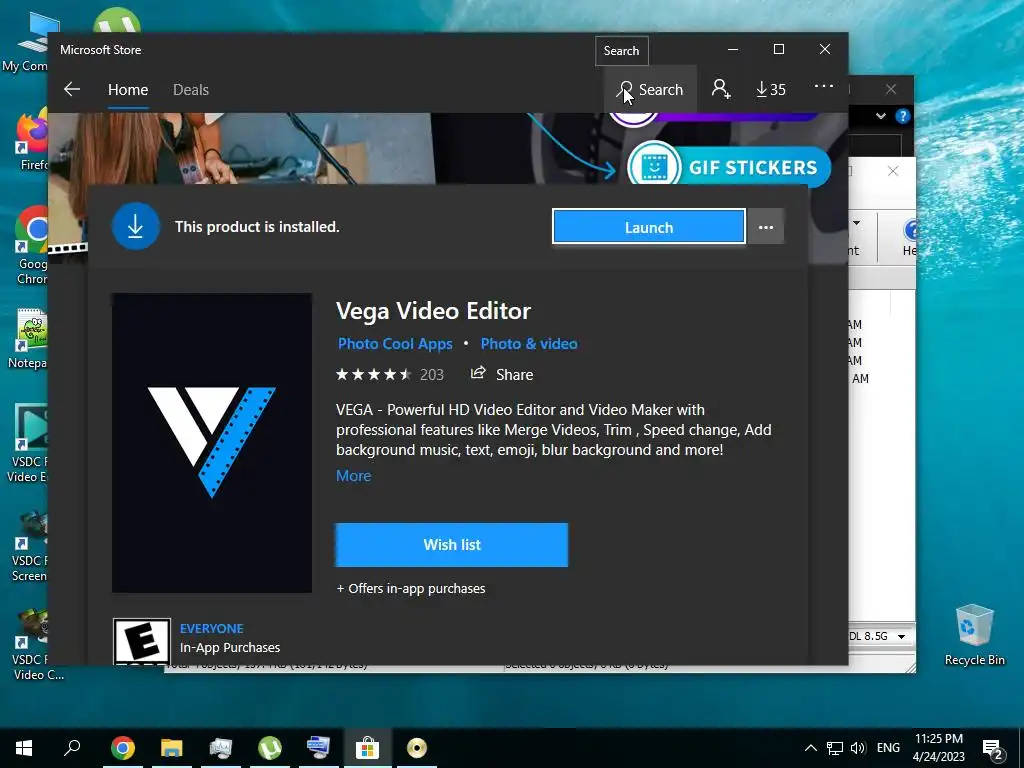Viewport: 1024px width, 768px height.
Task: Open the downloads indicator showing 35
Action: [771, 89]
